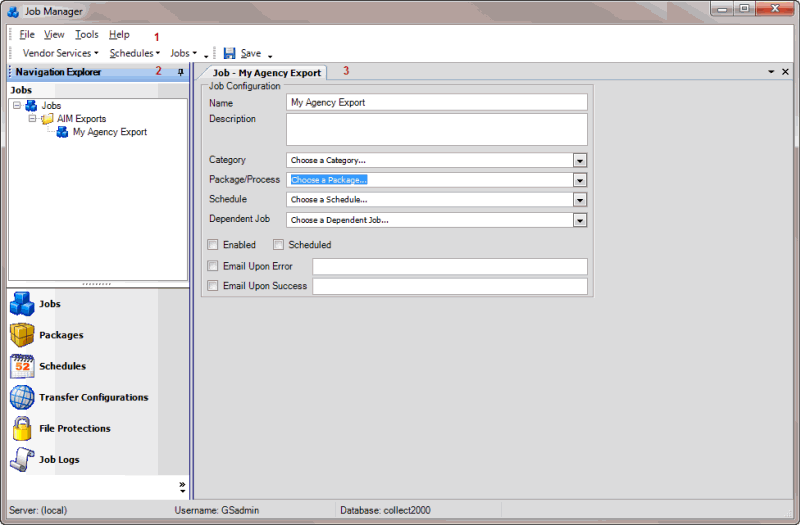Select My Agency Export tree node

pyautogui.click(x=109, y=132)
